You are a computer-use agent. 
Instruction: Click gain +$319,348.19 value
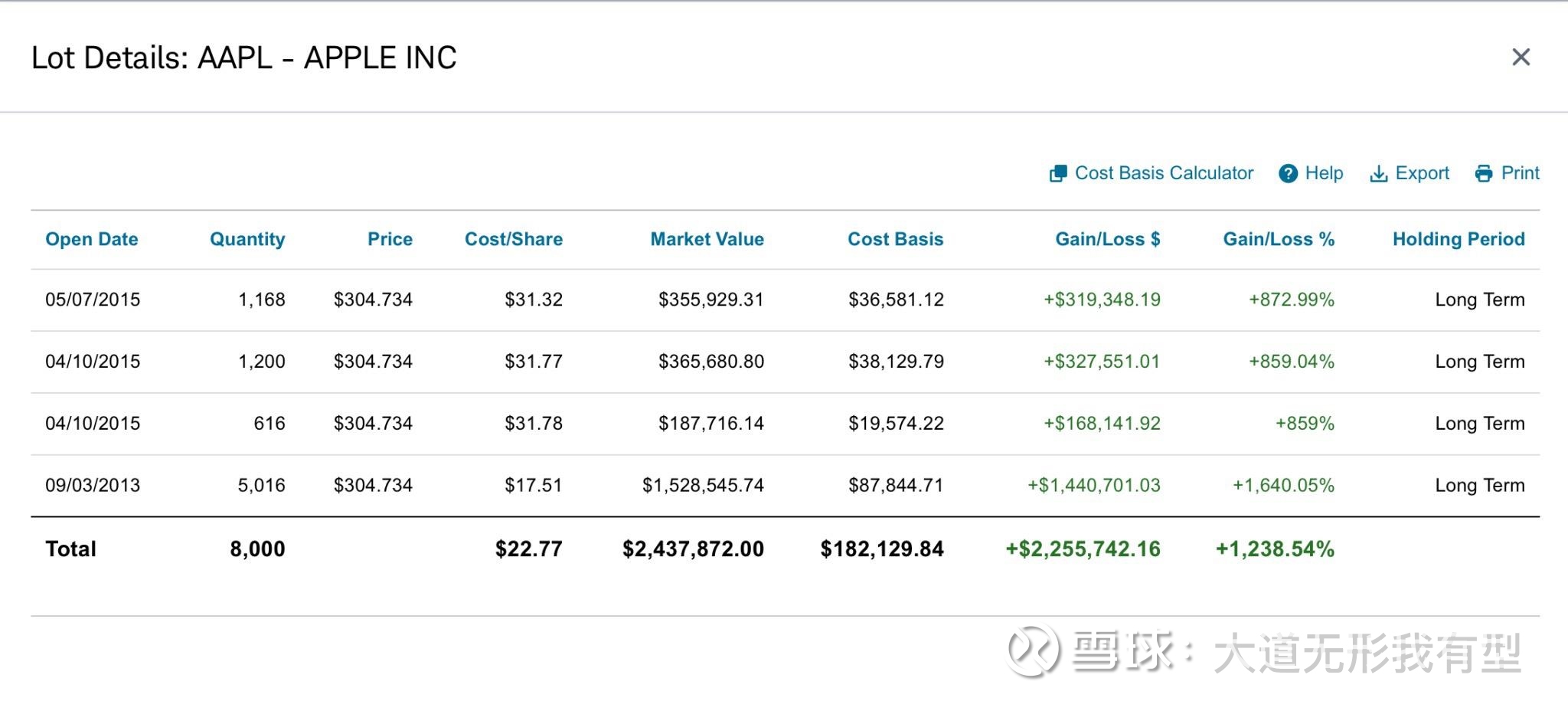pyautogui.click(x=1102, y=300)
